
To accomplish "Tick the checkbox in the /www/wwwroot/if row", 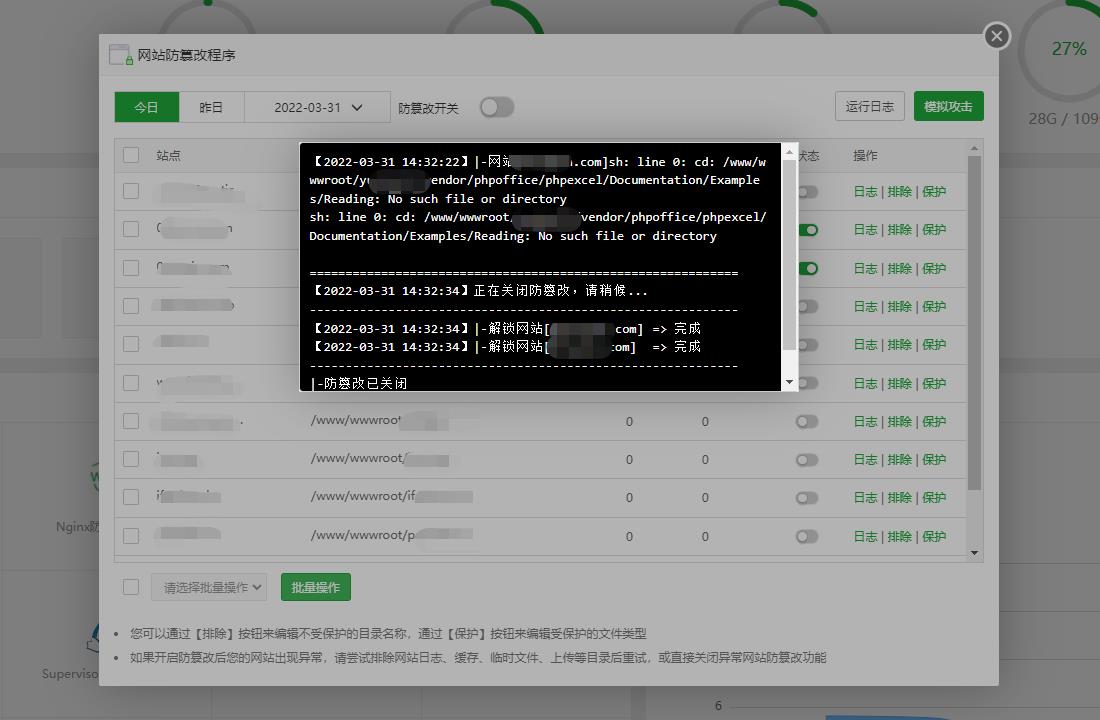I will (x=131, y=497).
